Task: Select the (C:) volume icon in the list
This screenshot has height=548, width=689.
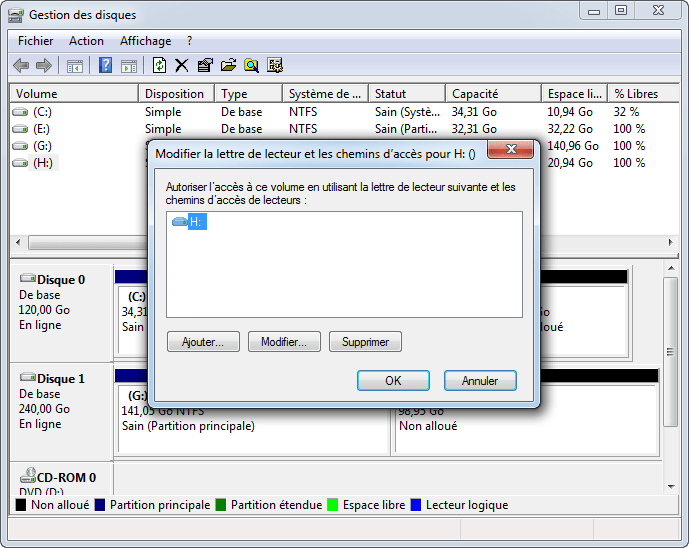Action: click(20, 112)
